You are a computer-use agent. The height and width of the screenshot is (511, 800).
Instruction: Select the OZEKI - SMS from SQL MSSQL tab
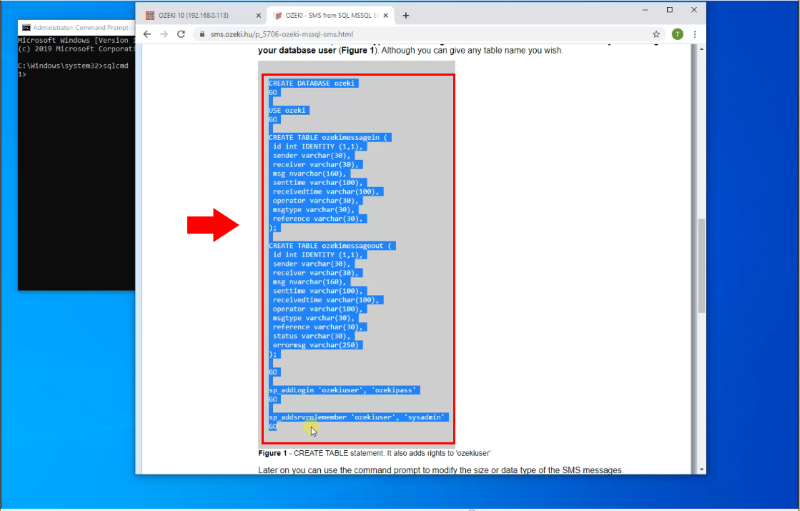pyautogui.click(x=331, y=16)
